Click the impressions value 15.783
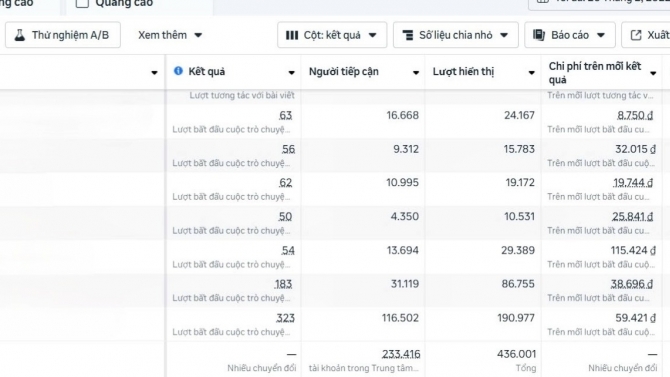 pos(519,149)
